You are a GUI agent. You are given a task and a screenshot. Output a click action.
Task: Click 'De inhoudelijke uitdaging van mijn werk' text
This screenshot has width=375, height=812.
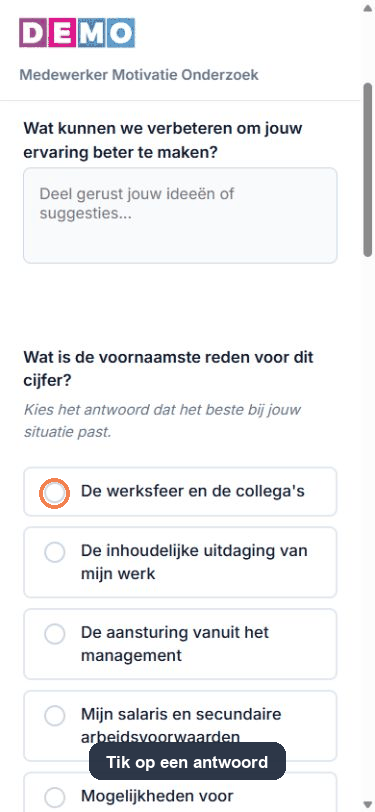click(194, 562)
